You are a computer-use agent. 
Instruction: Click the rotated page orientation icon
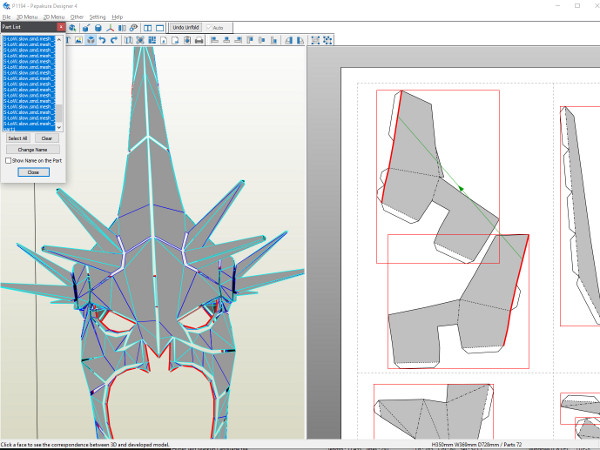tap(175, 40)
